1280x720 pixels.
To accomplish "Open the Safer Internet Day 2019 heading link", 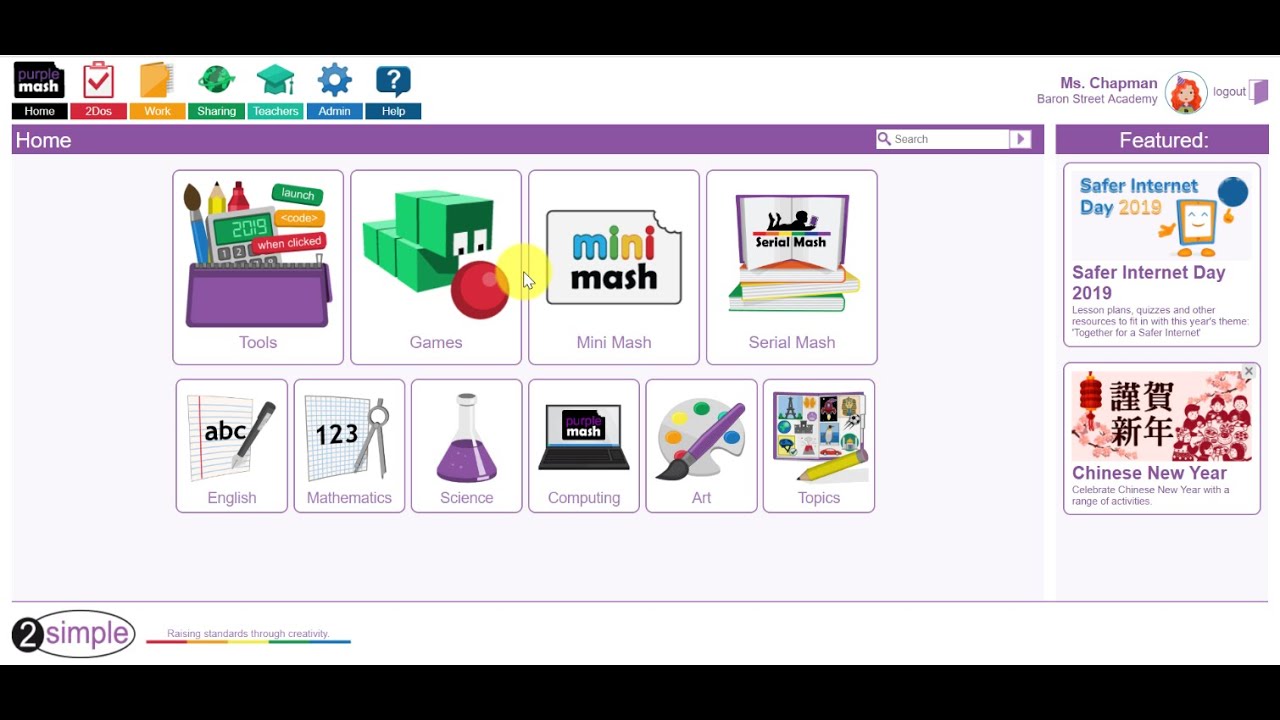I will (1148, 282).
